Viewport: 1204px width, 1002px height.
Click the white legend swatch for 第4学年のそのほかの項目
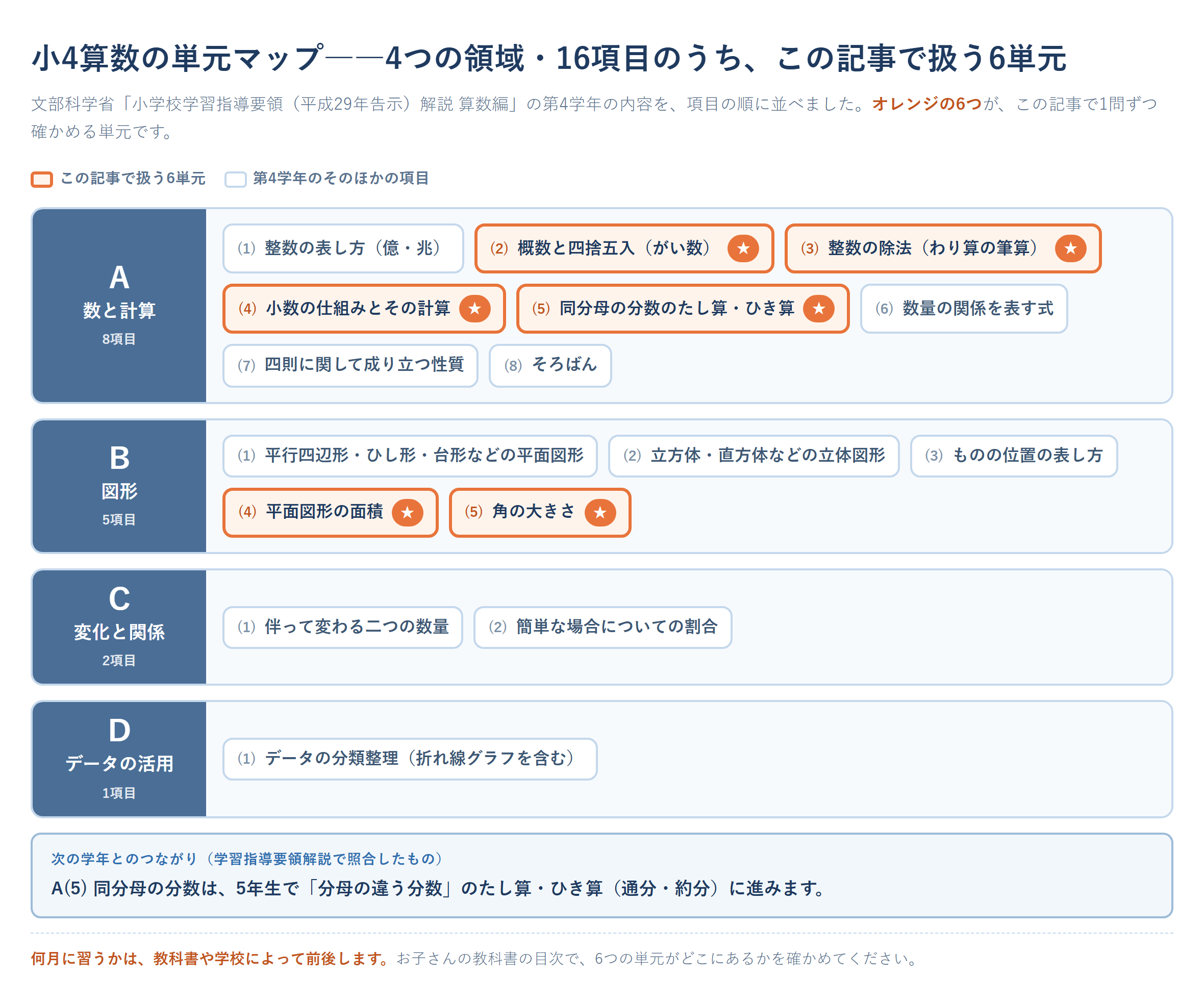[x=236, y=179]
